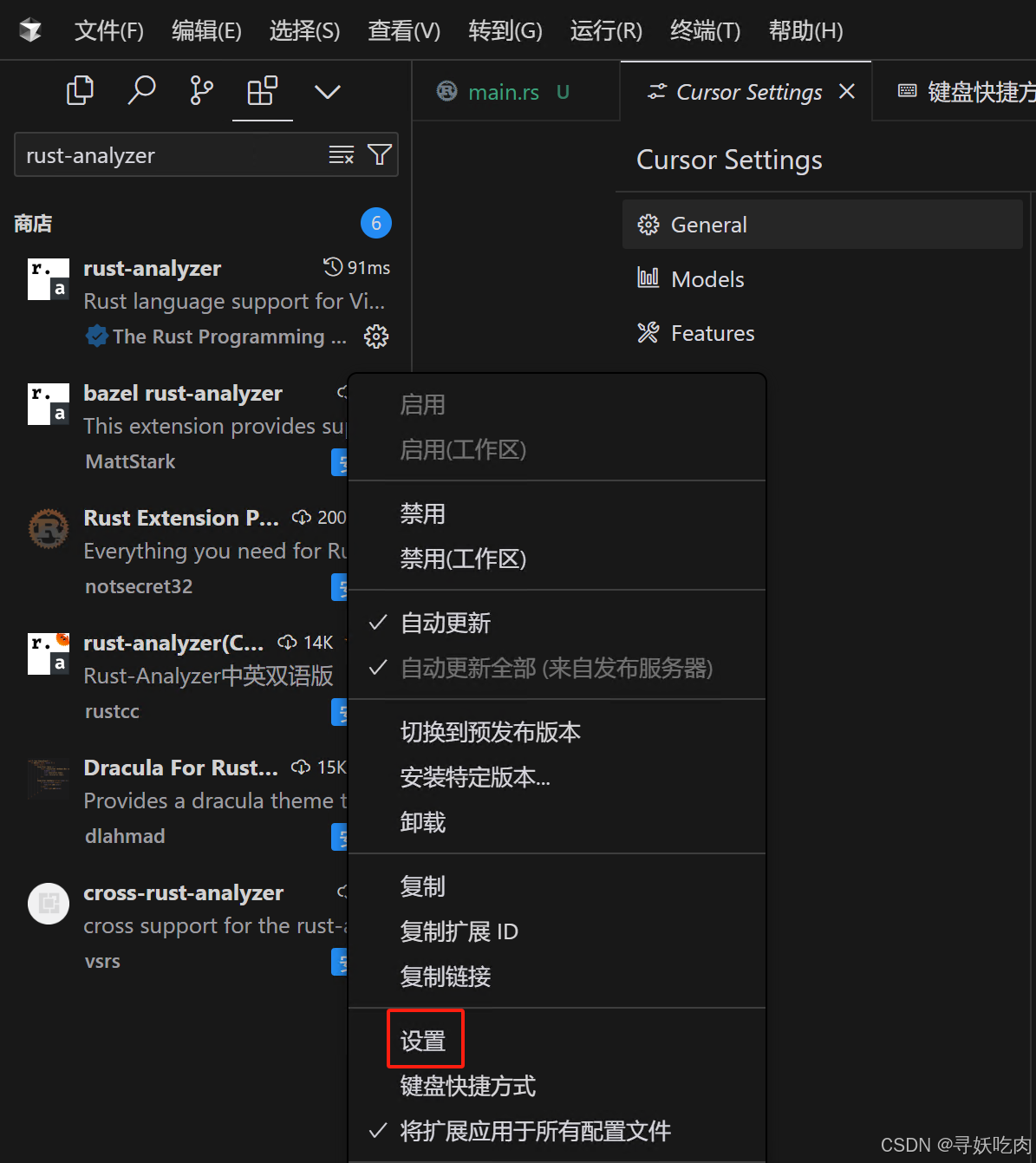Select General in Cursor Settings
This screenshot has height=1163, width=1036.
coord(823,225)
